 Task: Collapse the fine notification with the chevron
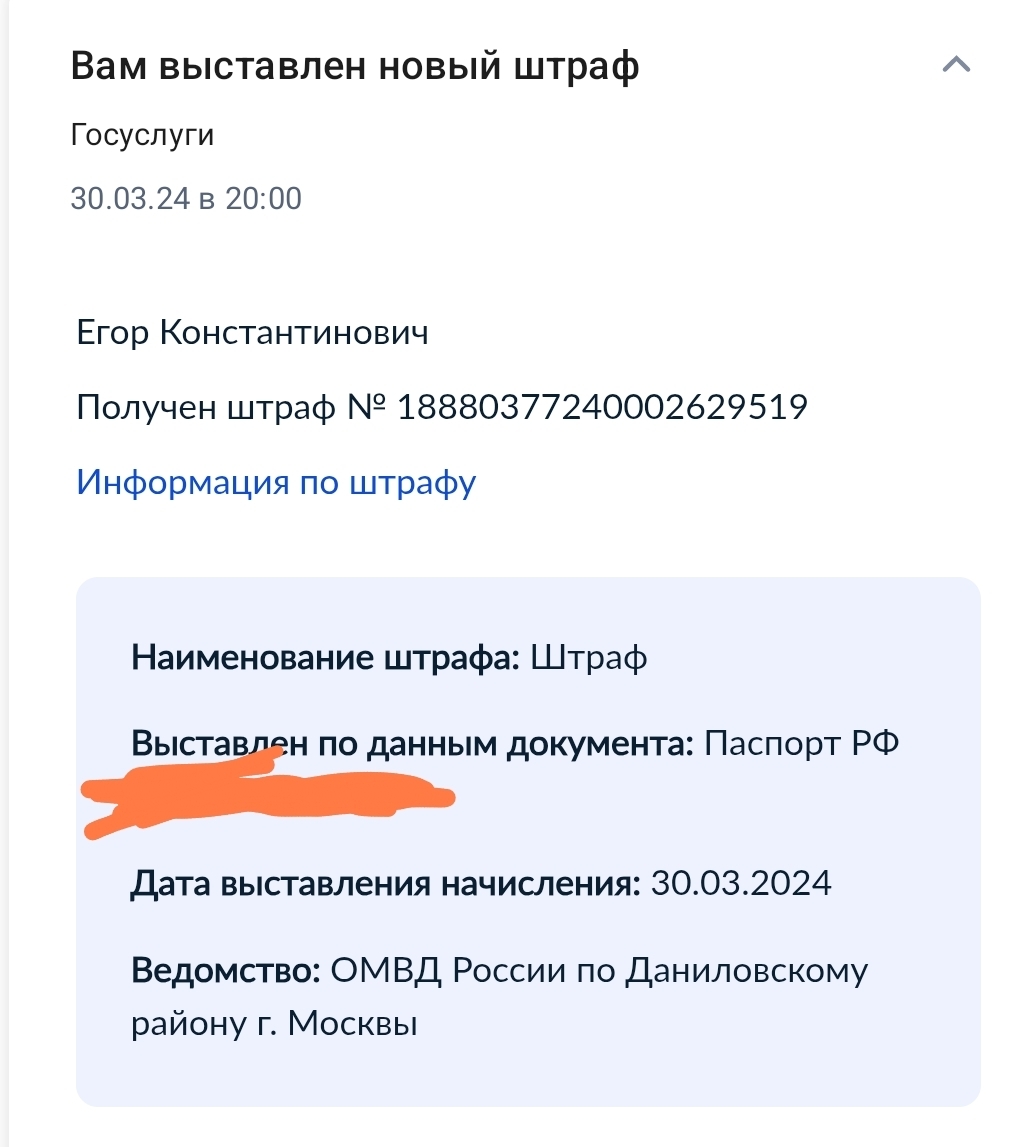pyautogui.click(x=956, y=67)
